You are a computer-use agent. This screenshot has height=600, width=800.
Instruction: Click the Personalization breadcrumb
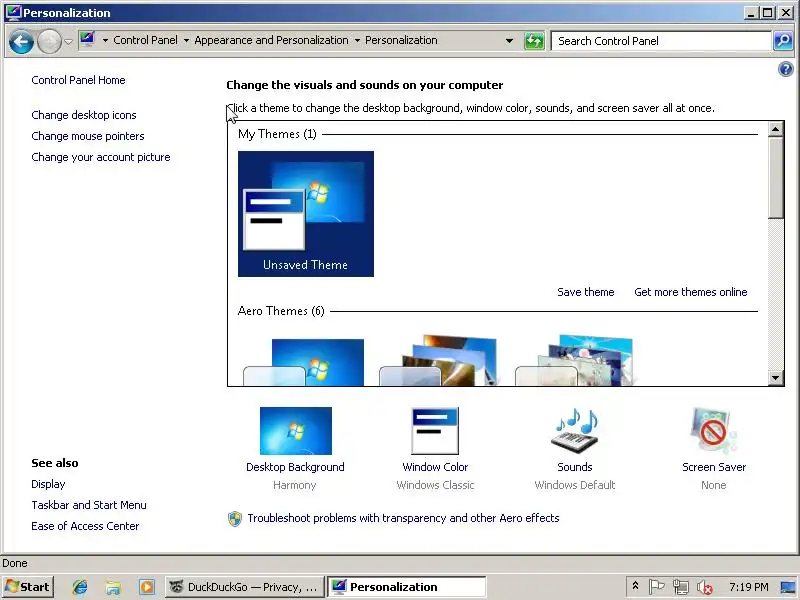click(x=401, y=40)
